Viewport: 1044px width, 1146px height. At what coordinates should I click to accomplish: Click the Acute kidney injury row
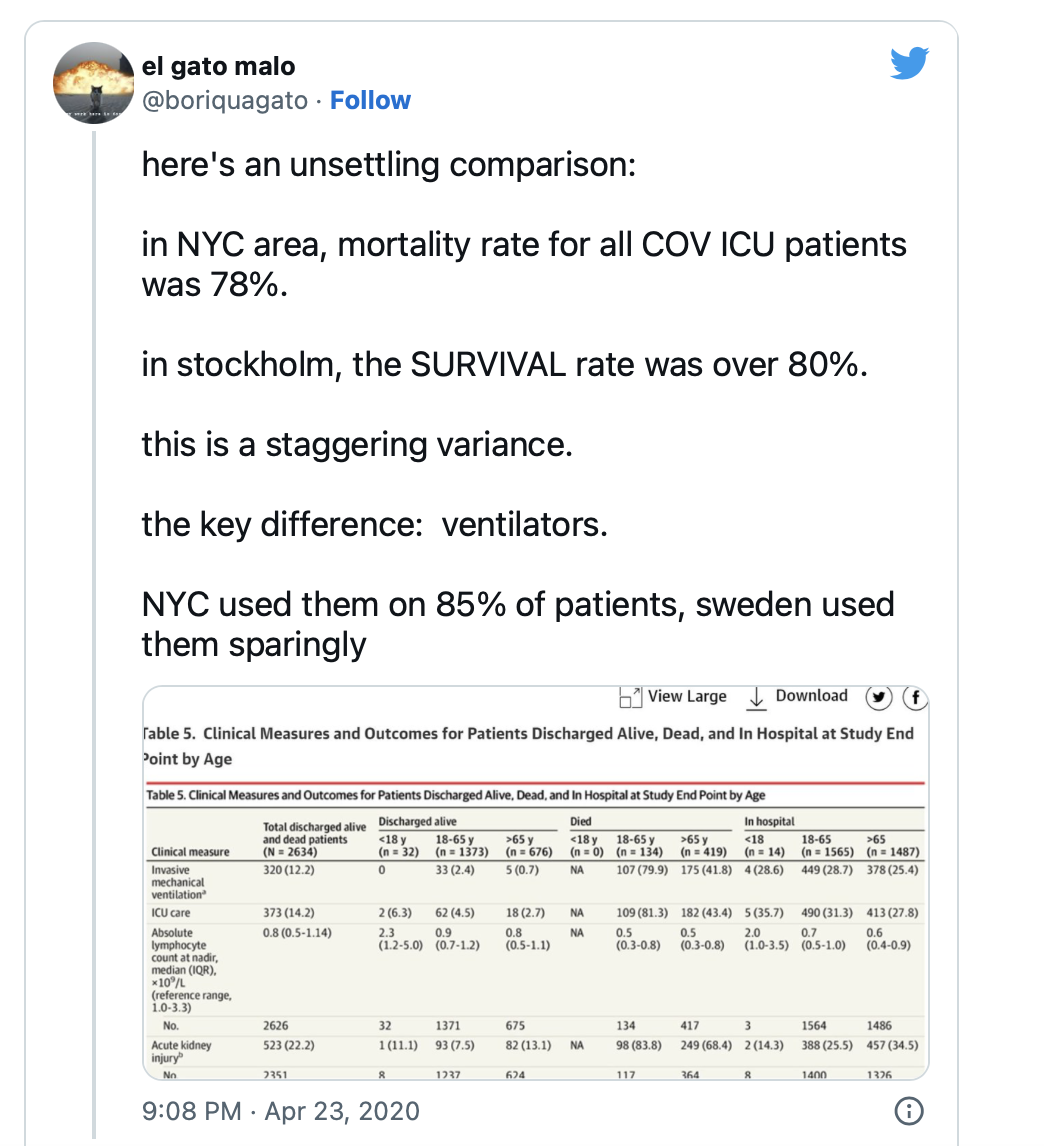click(x=535, y=1051)
